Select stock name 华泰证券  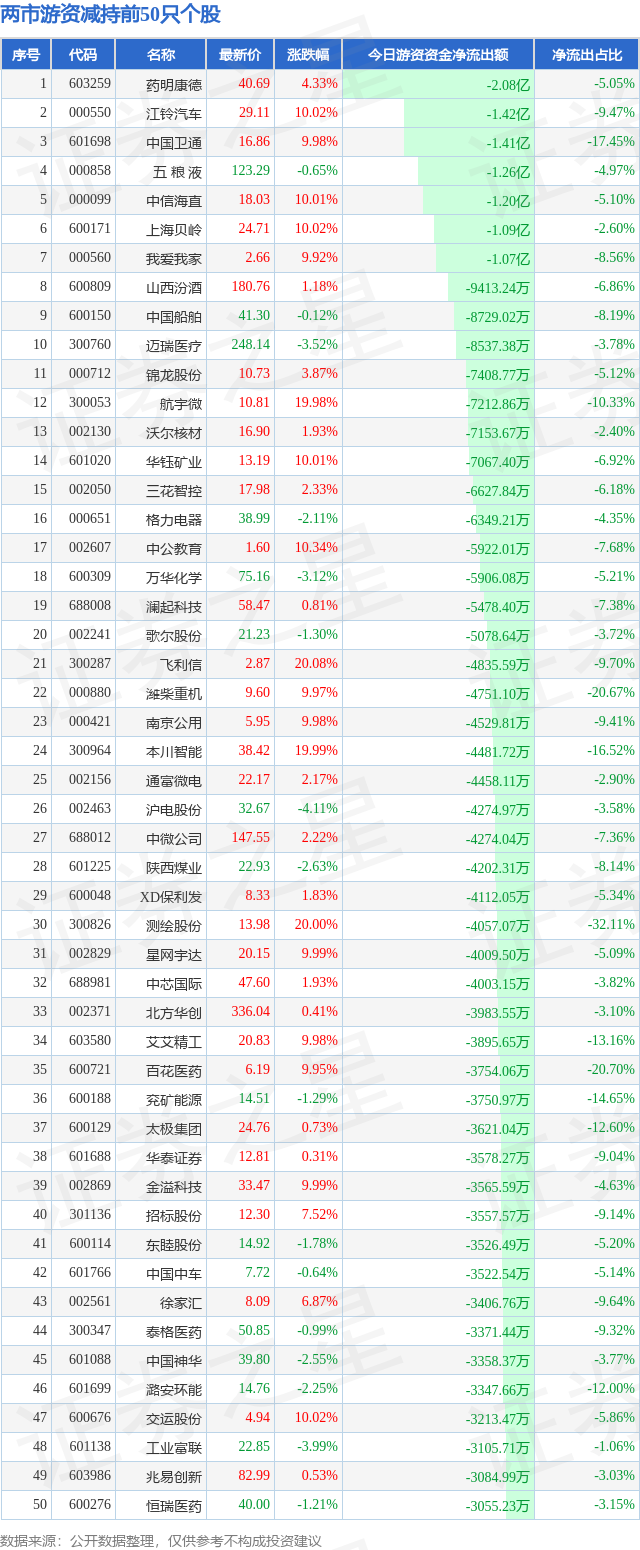click(x=174, y=1157)
